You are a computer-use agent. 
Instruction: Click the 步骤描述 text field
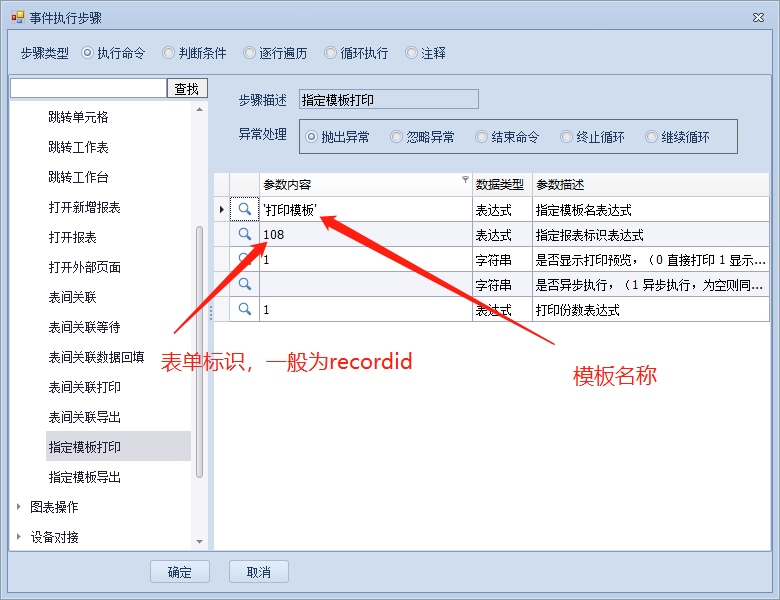coord(388,99)
